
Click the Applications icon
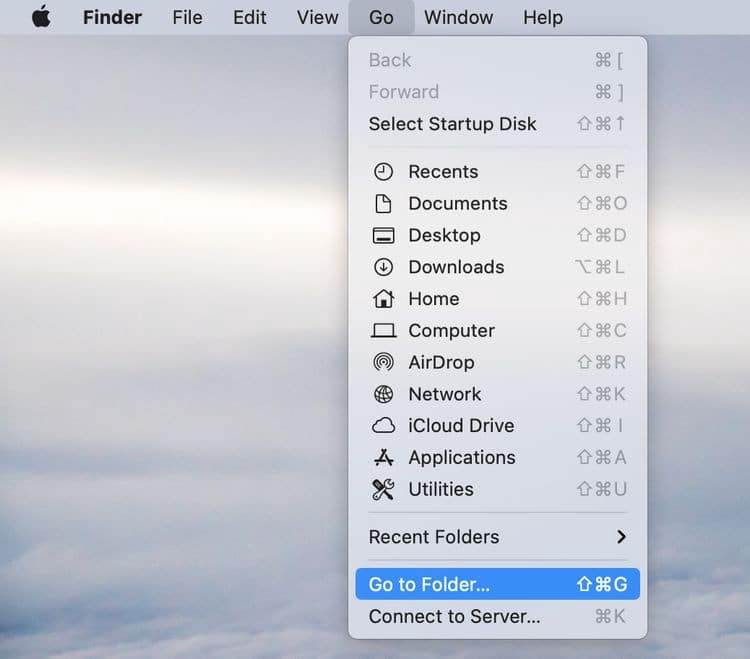[x=383, y=458]
